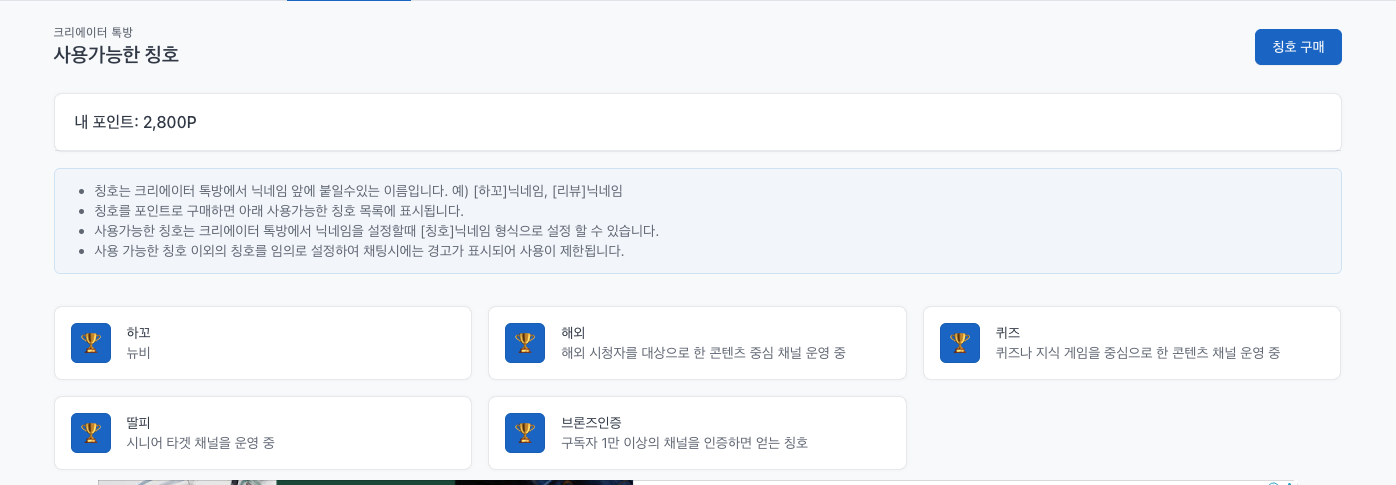This screenshot has width=1396, height=485.
Task: Click the trophy icon on the 하꼬 card
Action: click(x=91, y=343)
